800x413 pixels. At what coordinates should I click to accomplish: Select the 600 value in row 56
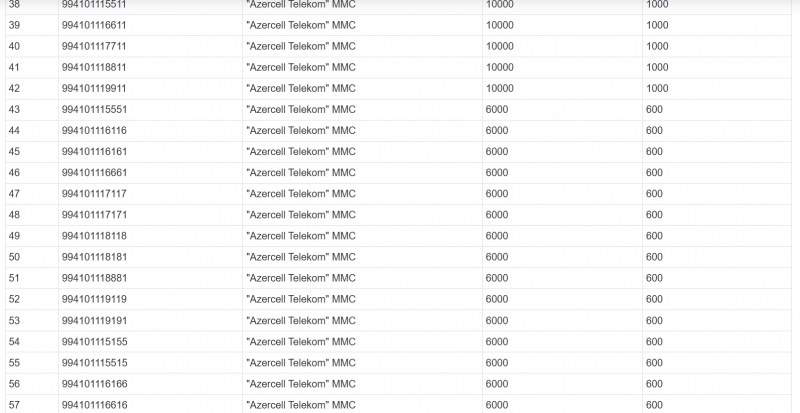click(654, 383)
